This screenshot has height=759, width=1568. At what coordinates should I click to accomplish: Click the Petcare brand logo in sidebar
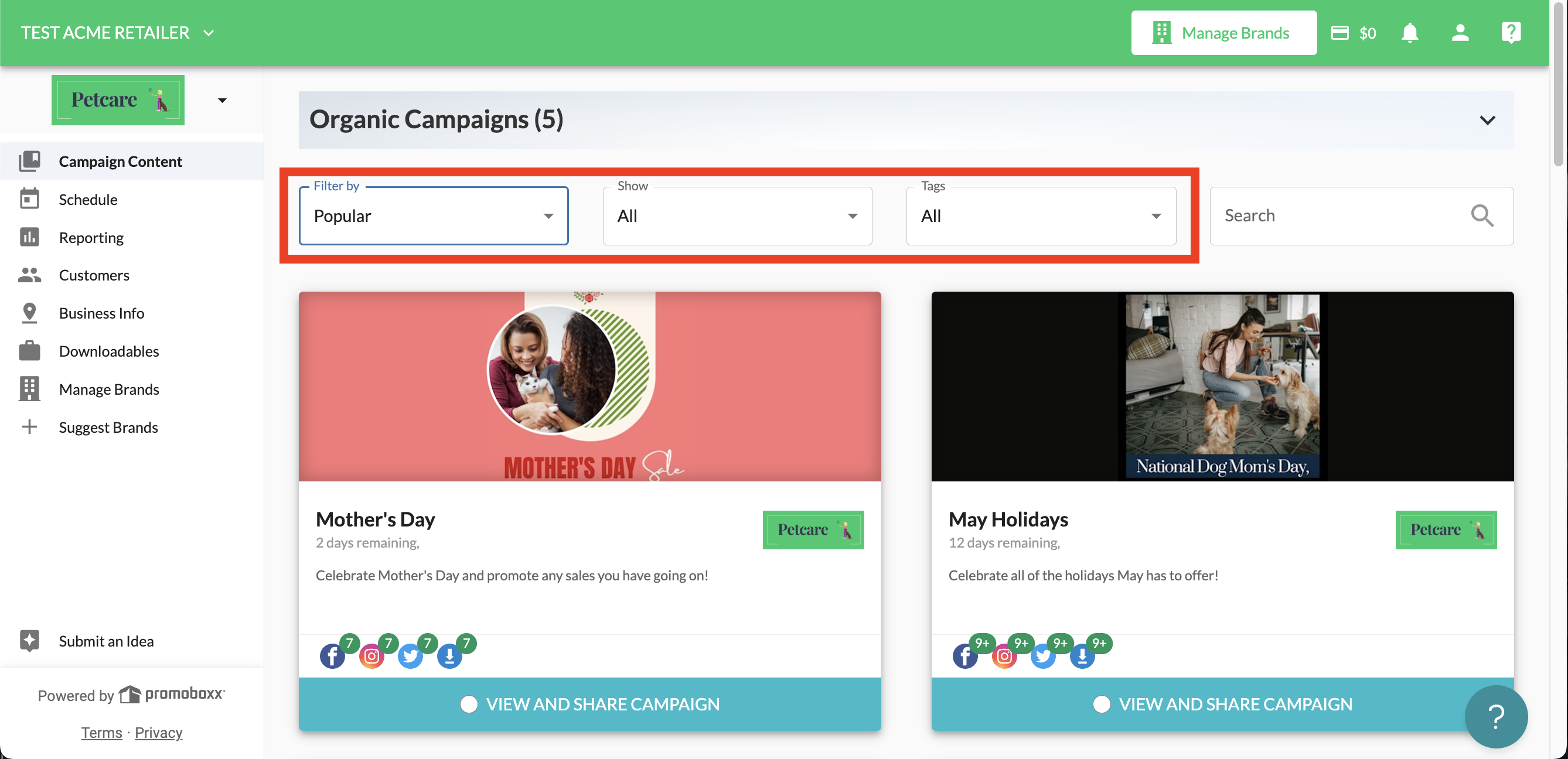[x=117, y=100]
